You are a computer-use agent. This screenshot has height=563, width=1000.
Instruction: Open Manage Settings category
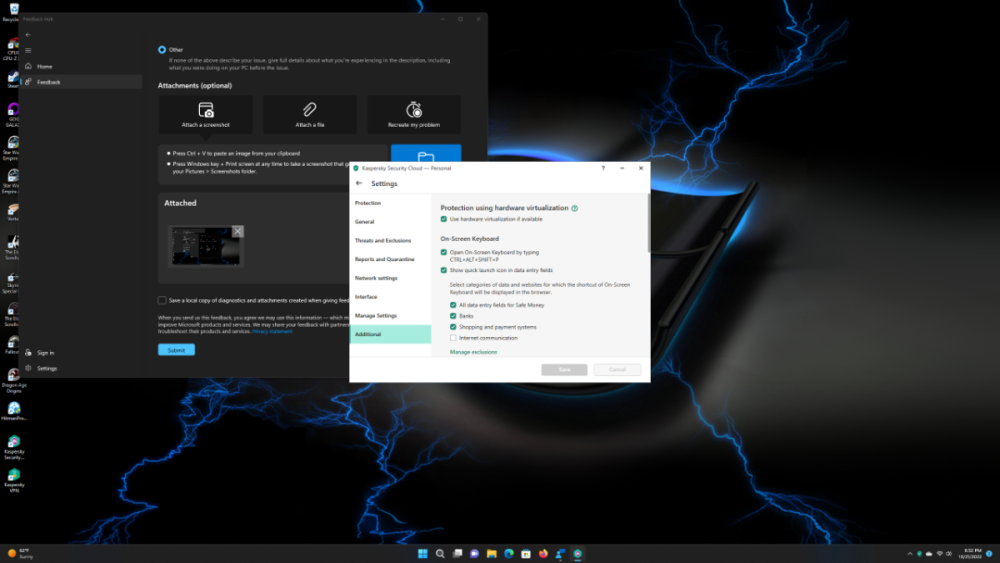click(x=390, y=316)
